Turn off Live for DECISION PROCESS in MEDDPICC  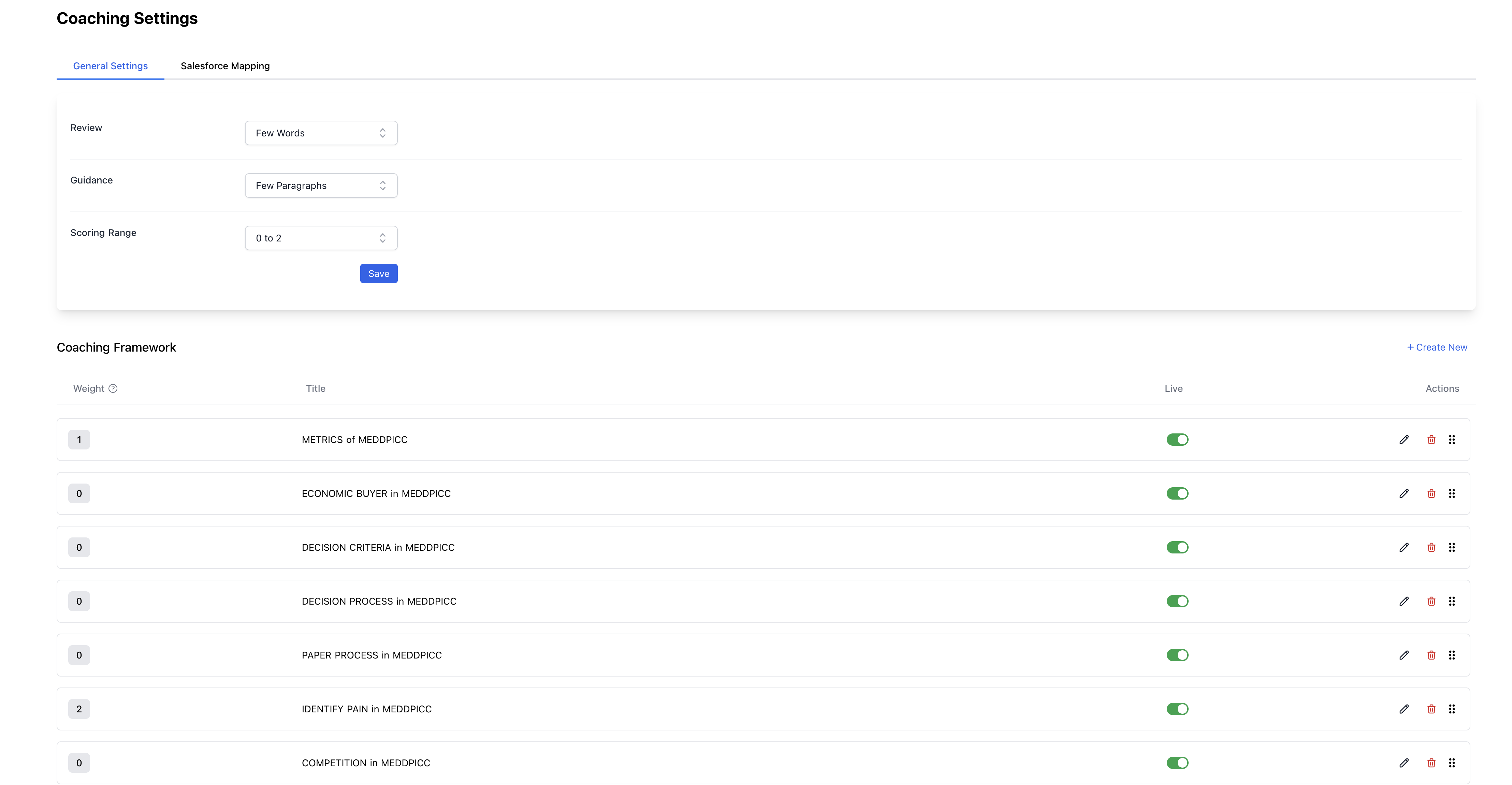click(x=1177, y=601)
